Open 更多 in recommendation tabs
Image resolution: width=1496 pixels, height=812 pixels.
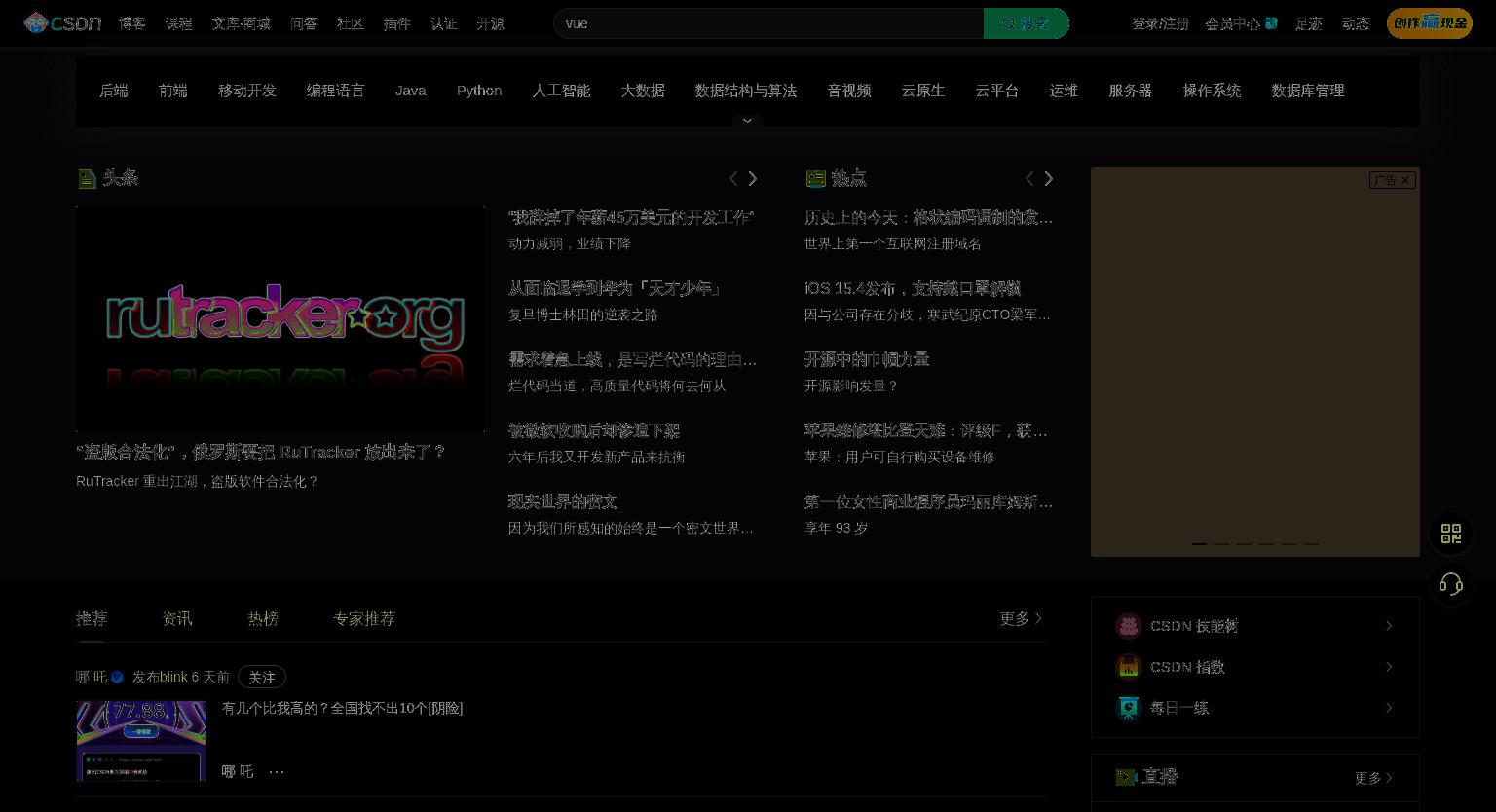click(1021, 618)
